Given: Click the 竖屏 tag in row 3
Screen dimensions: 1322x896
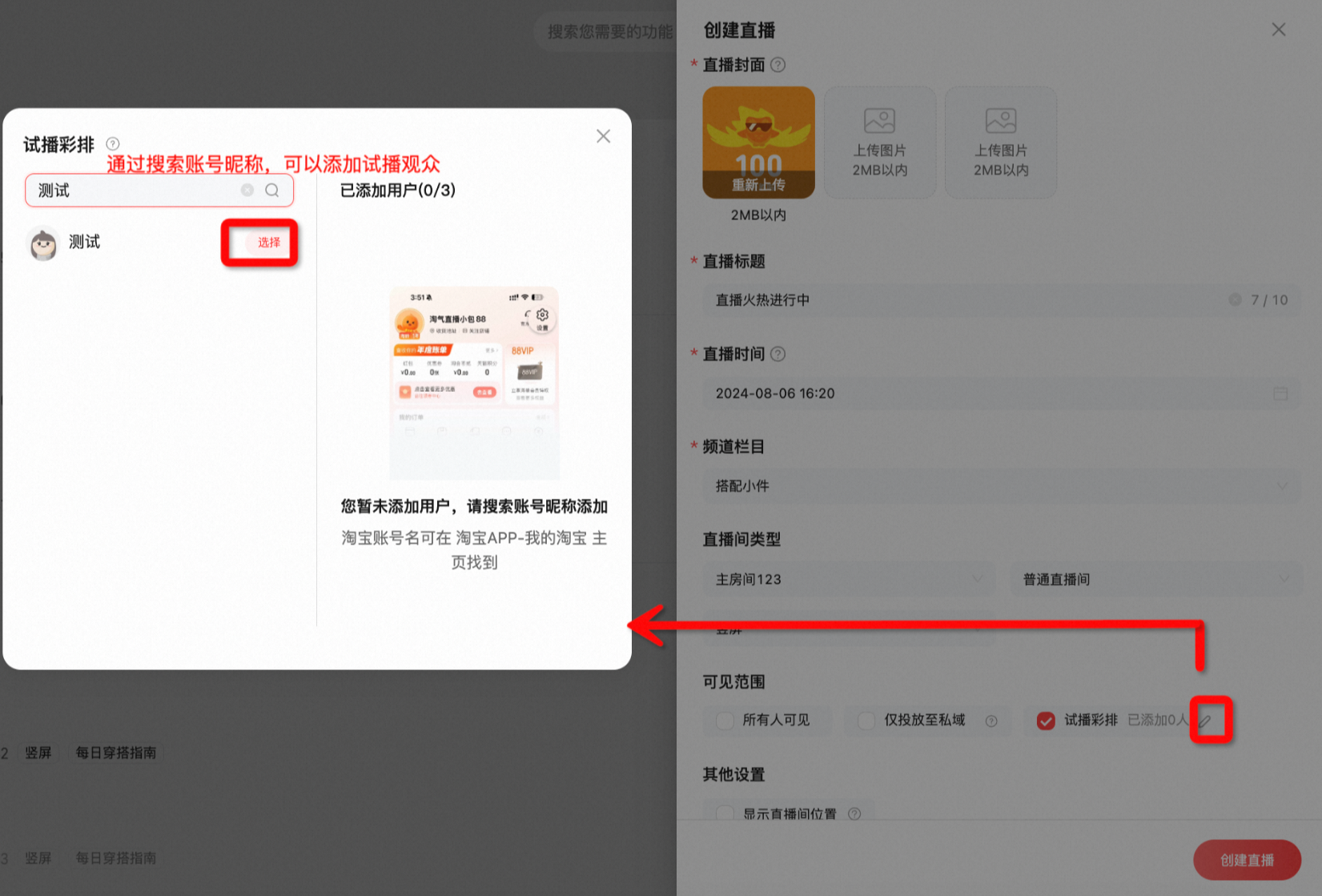Looking at the screenshot, I should pyautogui.click(x=38, y=858).
